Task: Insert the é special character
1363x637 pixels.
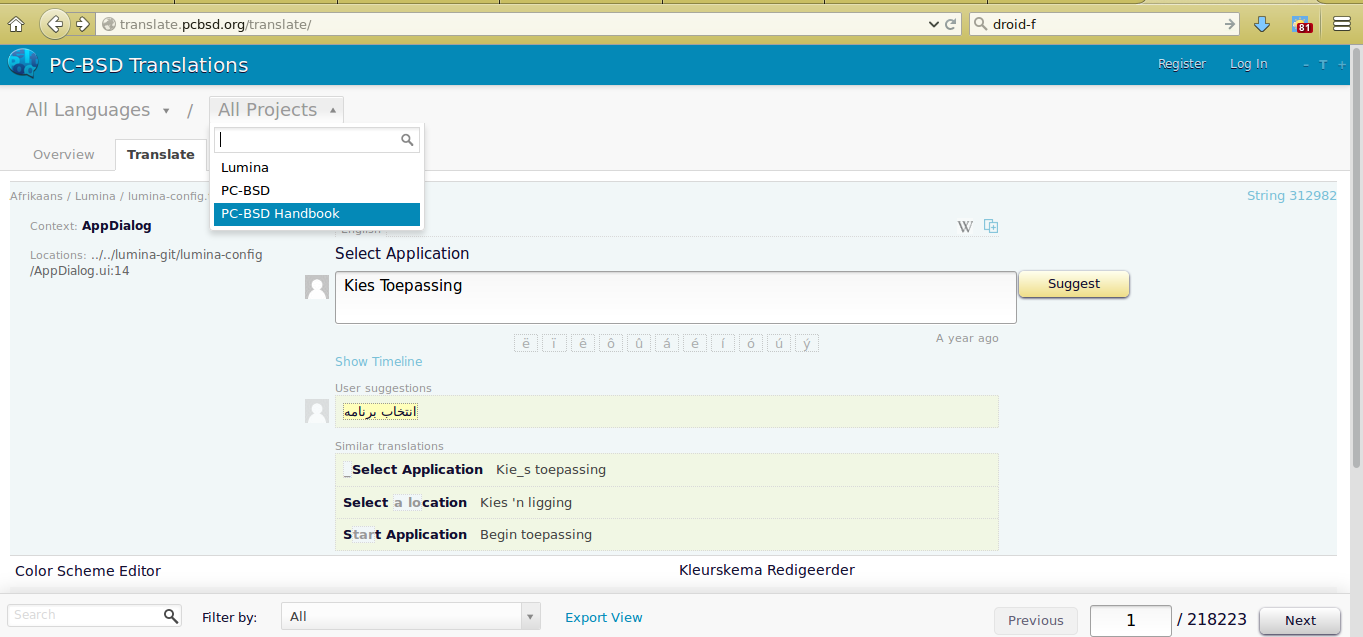Action: coord(695,344)
